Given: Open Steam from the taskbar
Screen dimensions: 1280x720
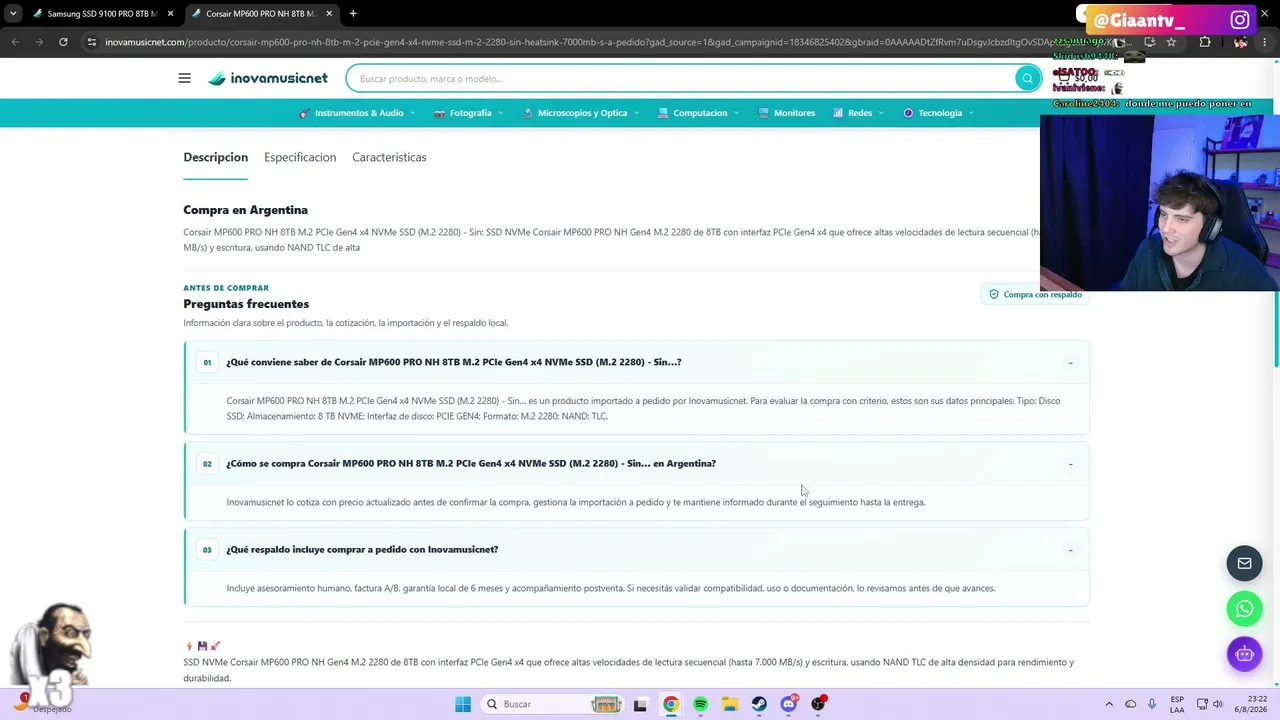Looking at the screenshot, I should point(759,704).
